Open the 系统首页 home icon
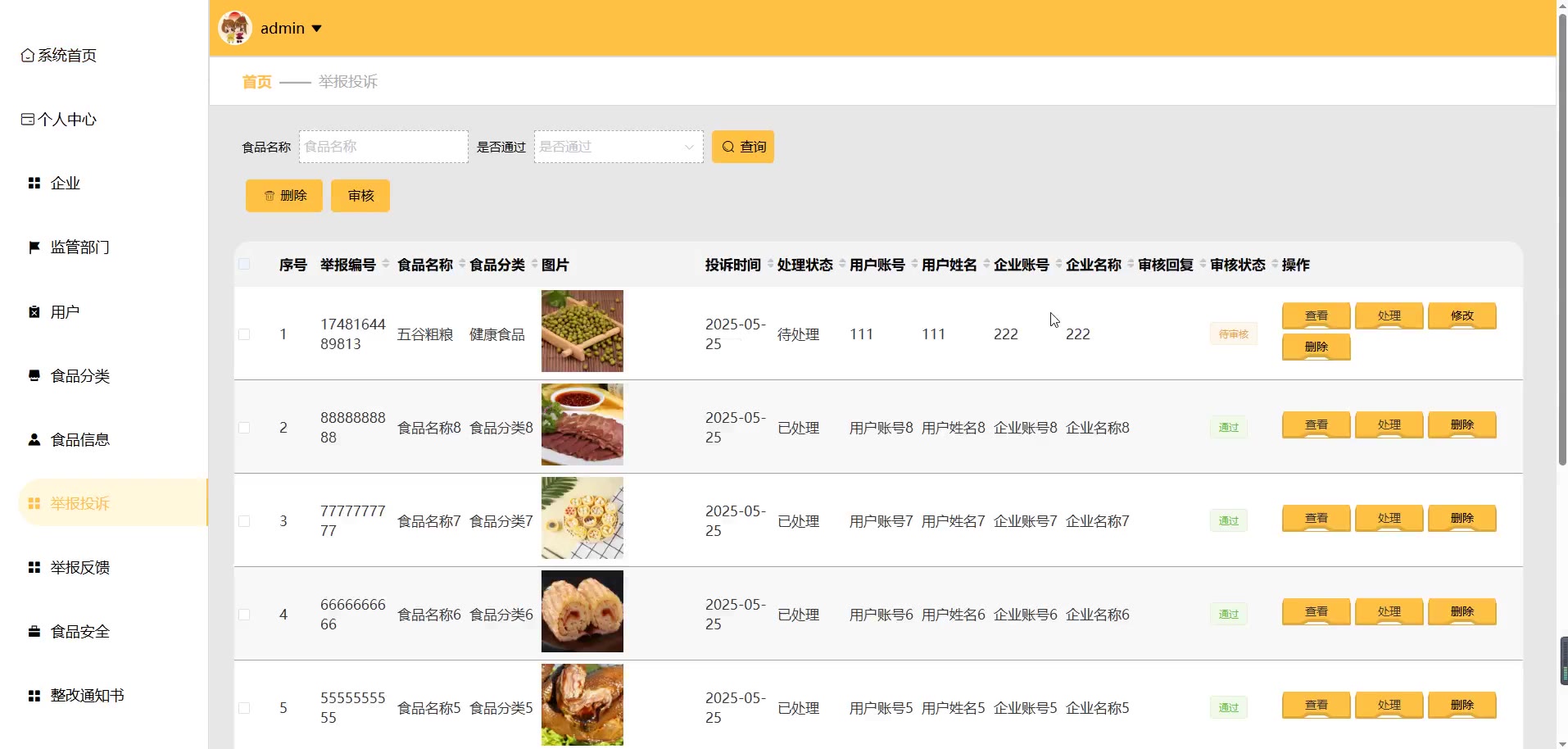 (28, 56)
